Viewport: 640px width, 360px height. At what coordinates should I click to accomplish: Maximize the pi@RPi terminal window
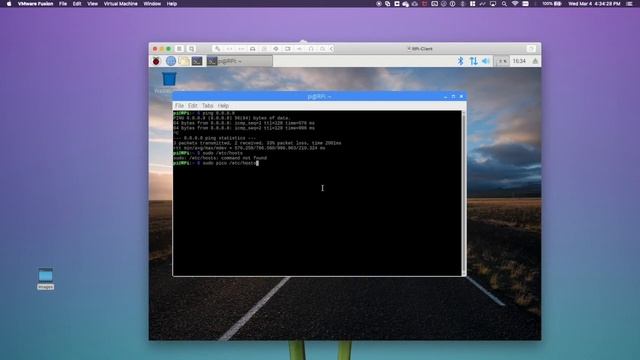coord(453,97)
